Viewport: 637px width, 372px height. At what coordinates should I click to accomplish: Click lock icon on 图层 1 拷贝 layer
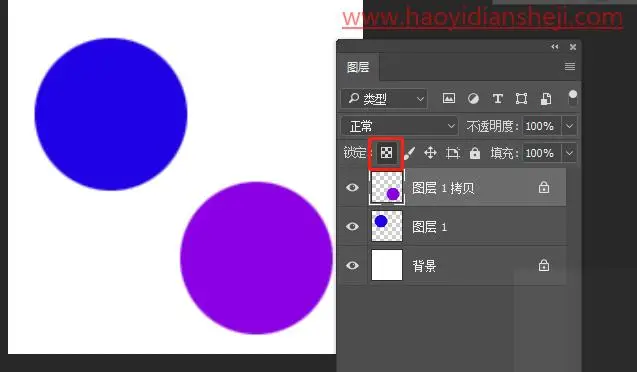(544, 187)
